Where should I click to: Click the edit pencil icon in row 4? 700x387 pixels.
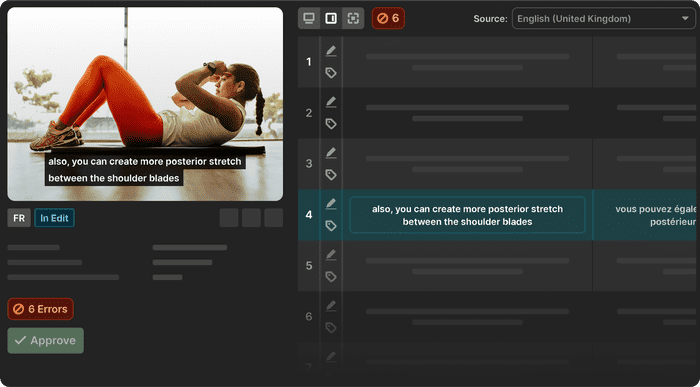331,204
